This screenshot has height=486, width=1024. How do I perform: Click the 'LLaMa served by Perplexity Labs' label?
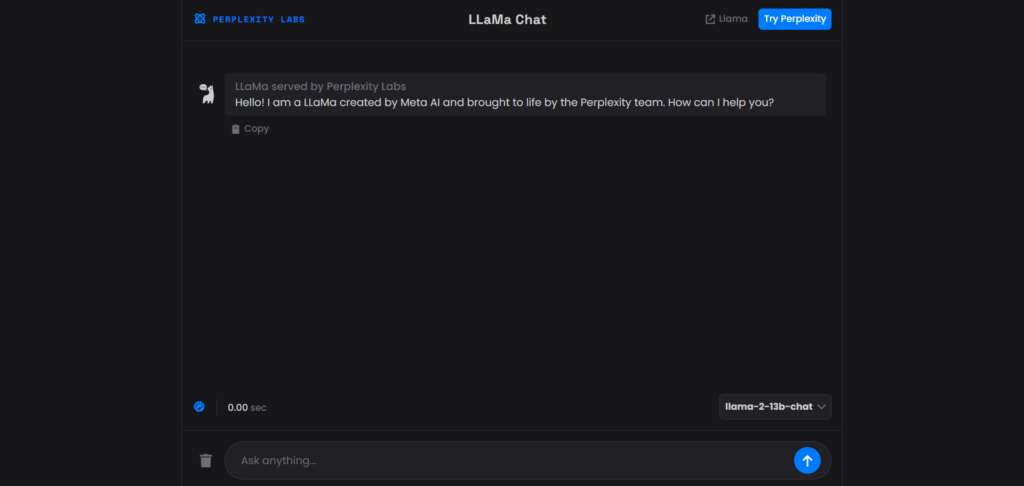click(320, 86)
